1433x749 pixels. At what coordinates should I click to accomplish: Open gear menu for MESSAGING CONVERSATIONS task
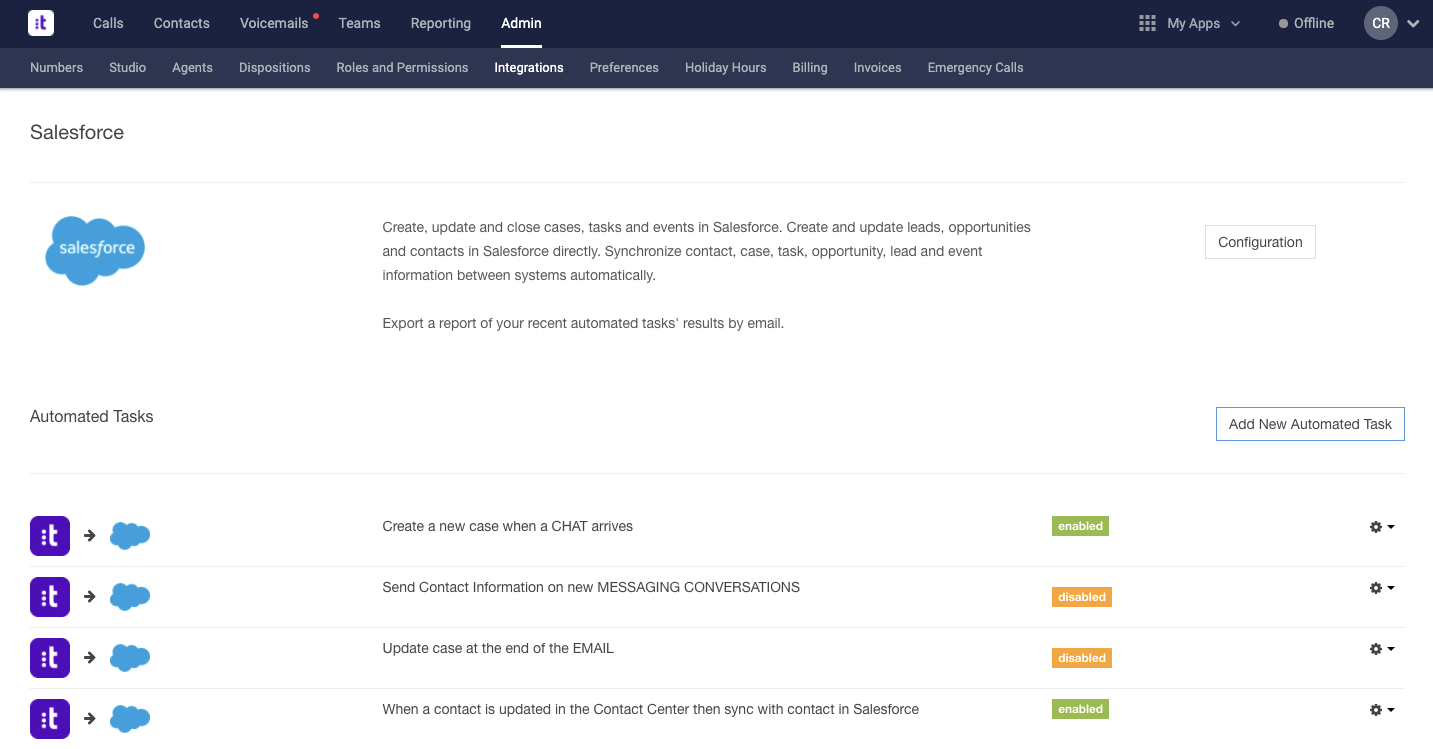pos(1381,588)
